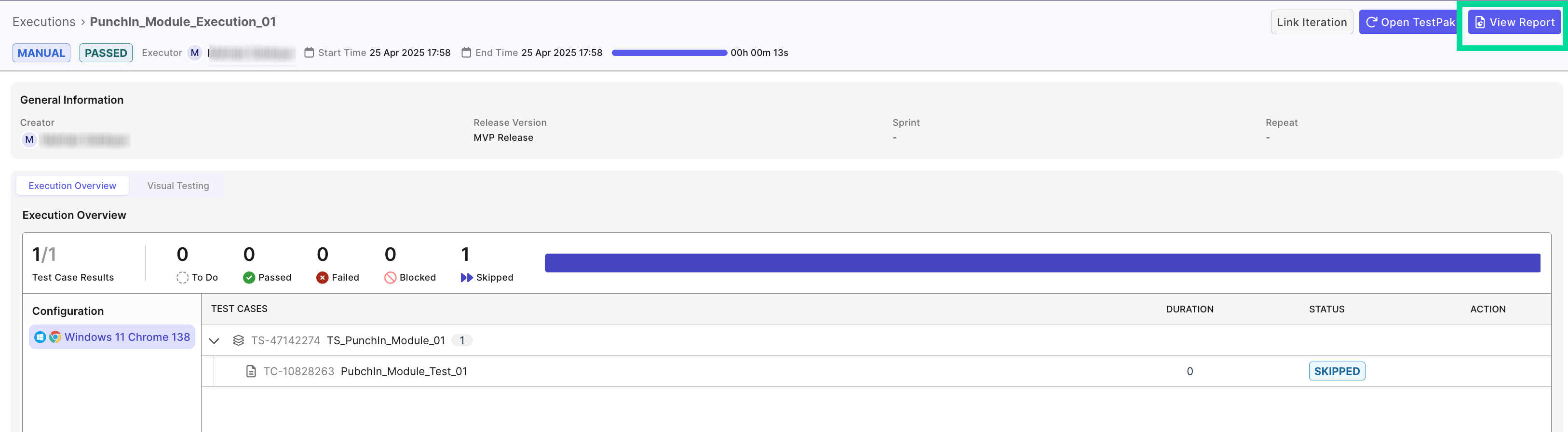Click the SKIPPED status badge
The height and width of the screenshot is (432, 1568).
(x=1337, y=371)
